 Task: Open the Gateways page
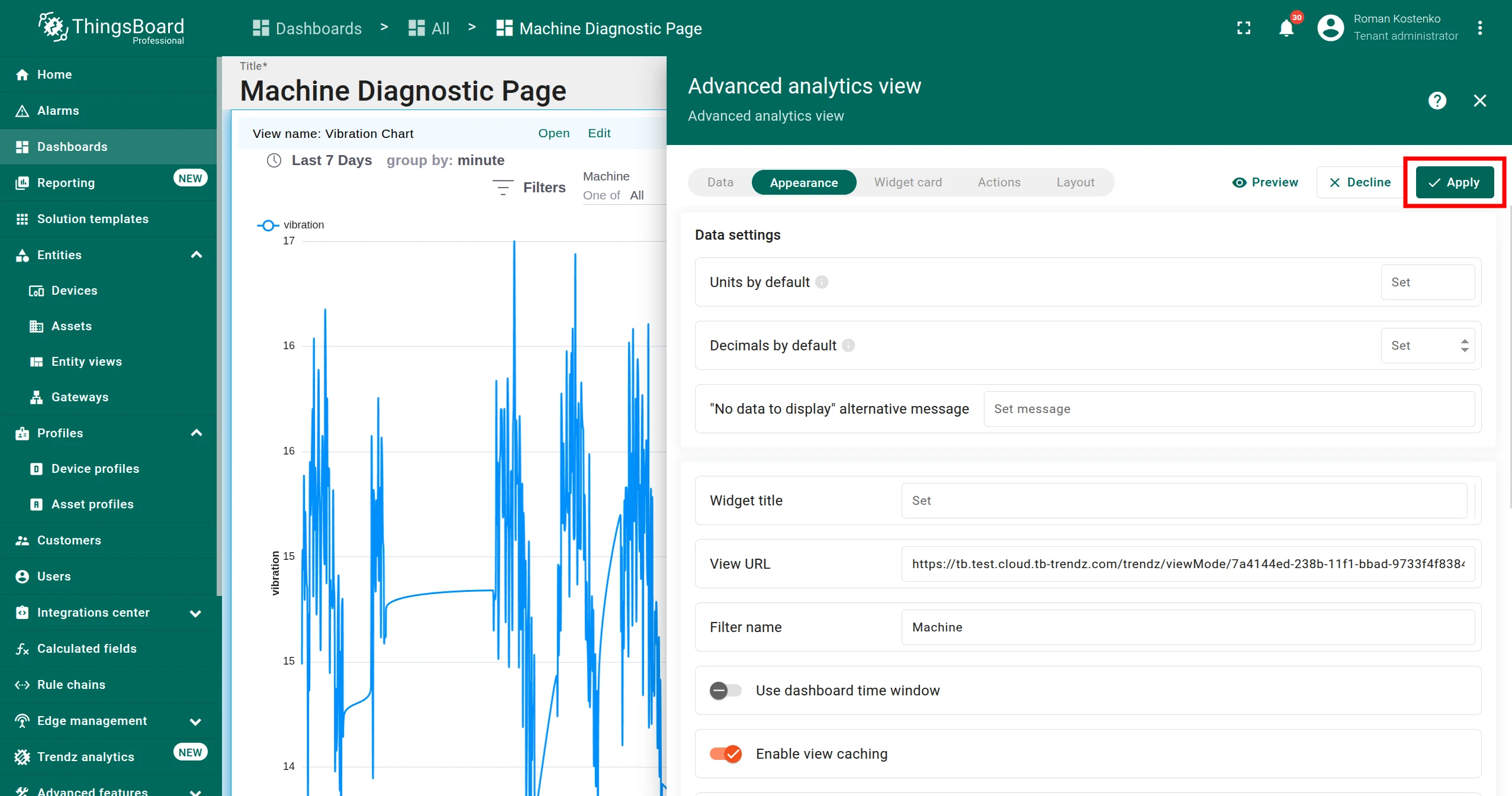click(x=108, y=397)
